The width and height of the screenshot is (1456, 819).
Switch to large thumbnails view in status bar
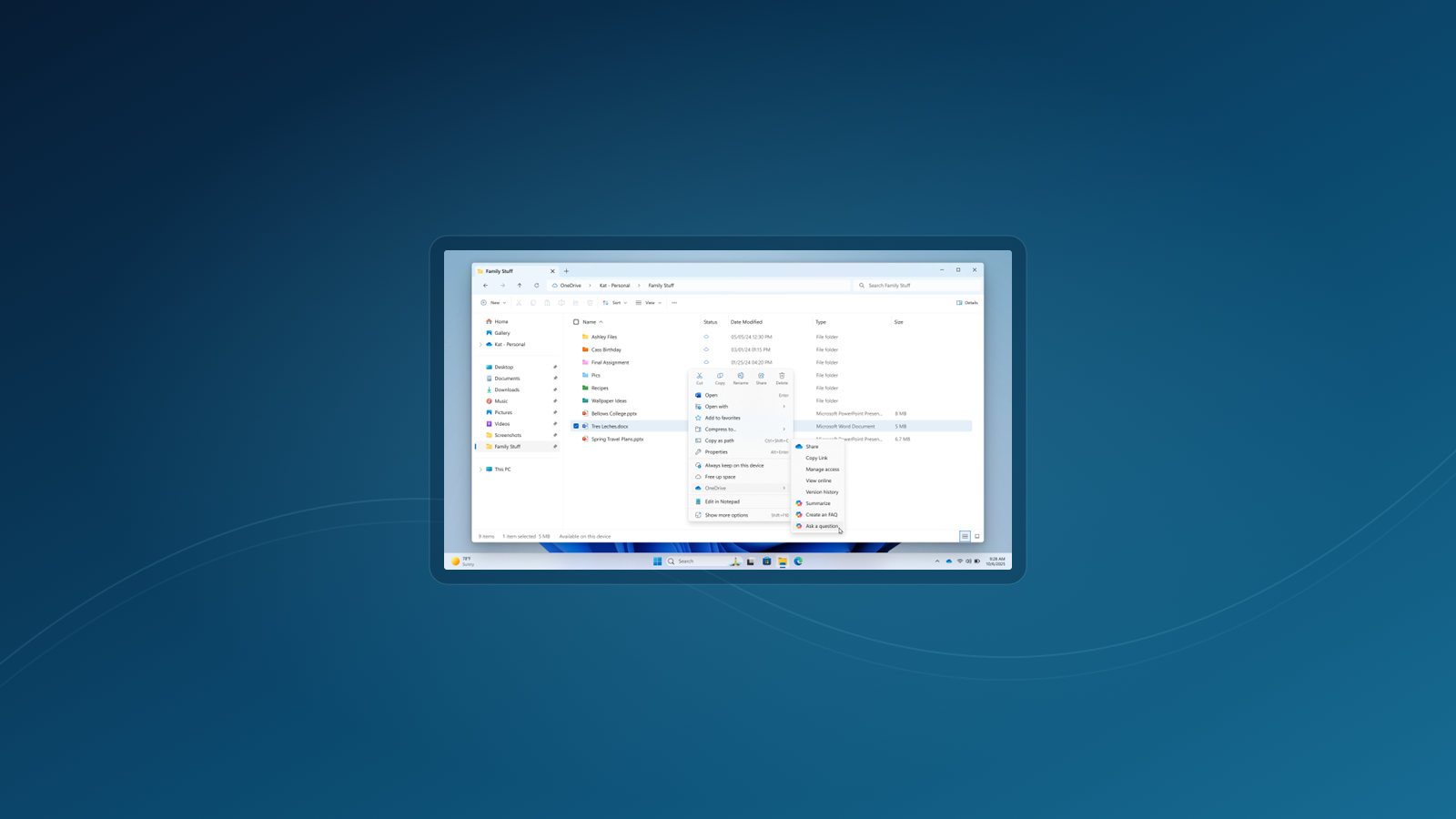pyautogui.click(x=977, y=536)
